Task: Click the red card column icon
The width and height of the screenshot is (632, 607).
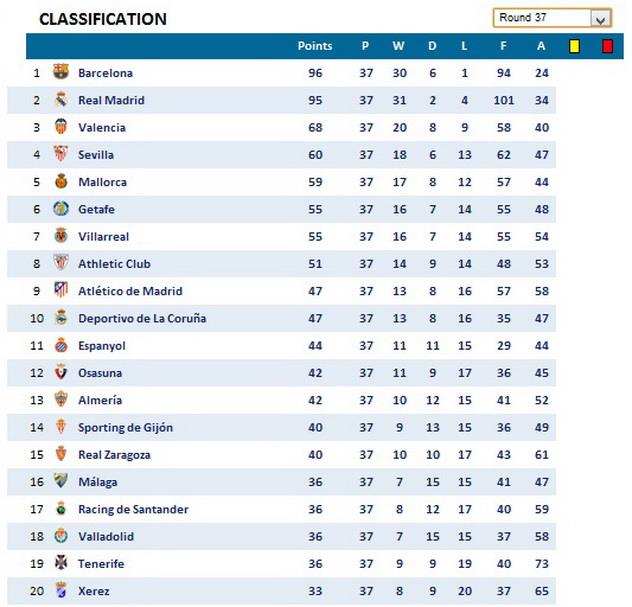Action: [x=607, y=45]
